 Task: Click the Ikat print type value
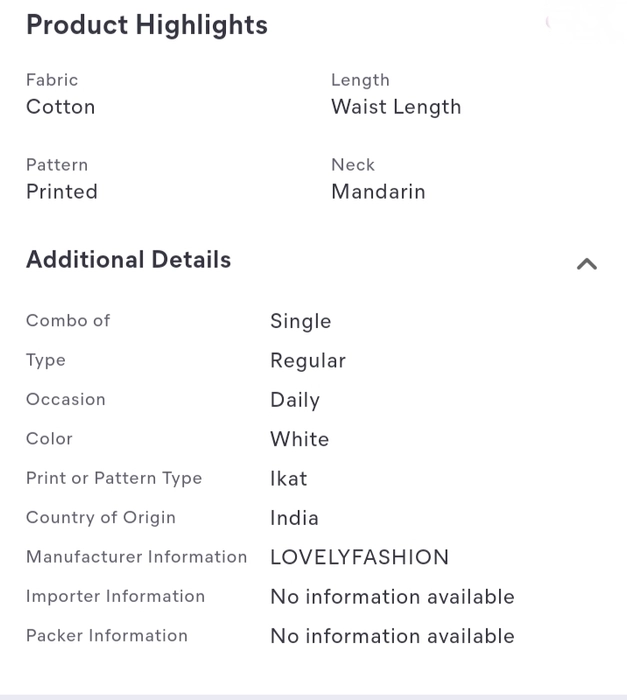[x=289, y=479]
